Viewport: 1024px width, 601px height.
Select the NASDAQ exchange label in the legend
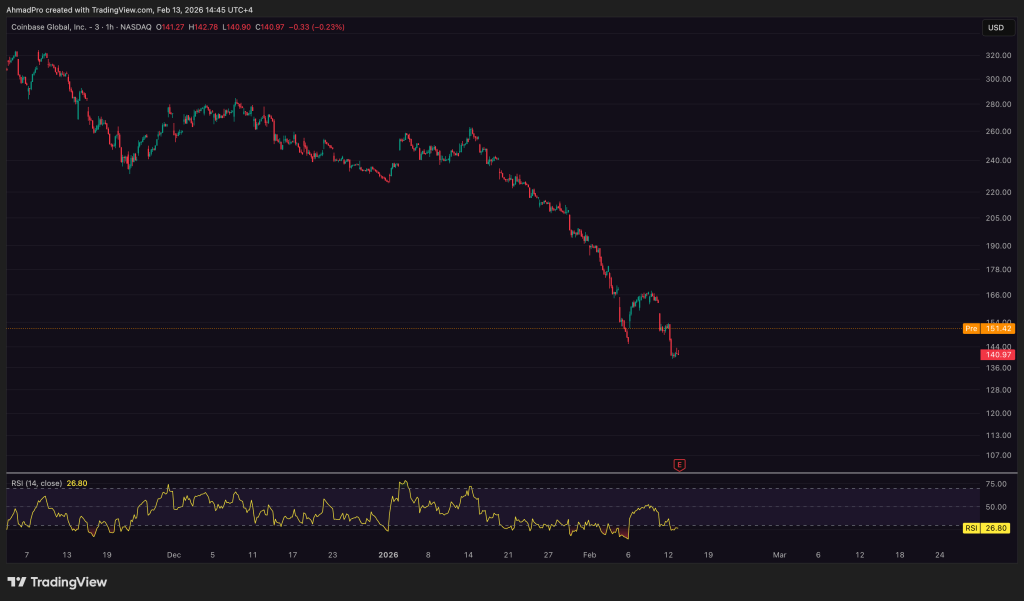[135, 28]
